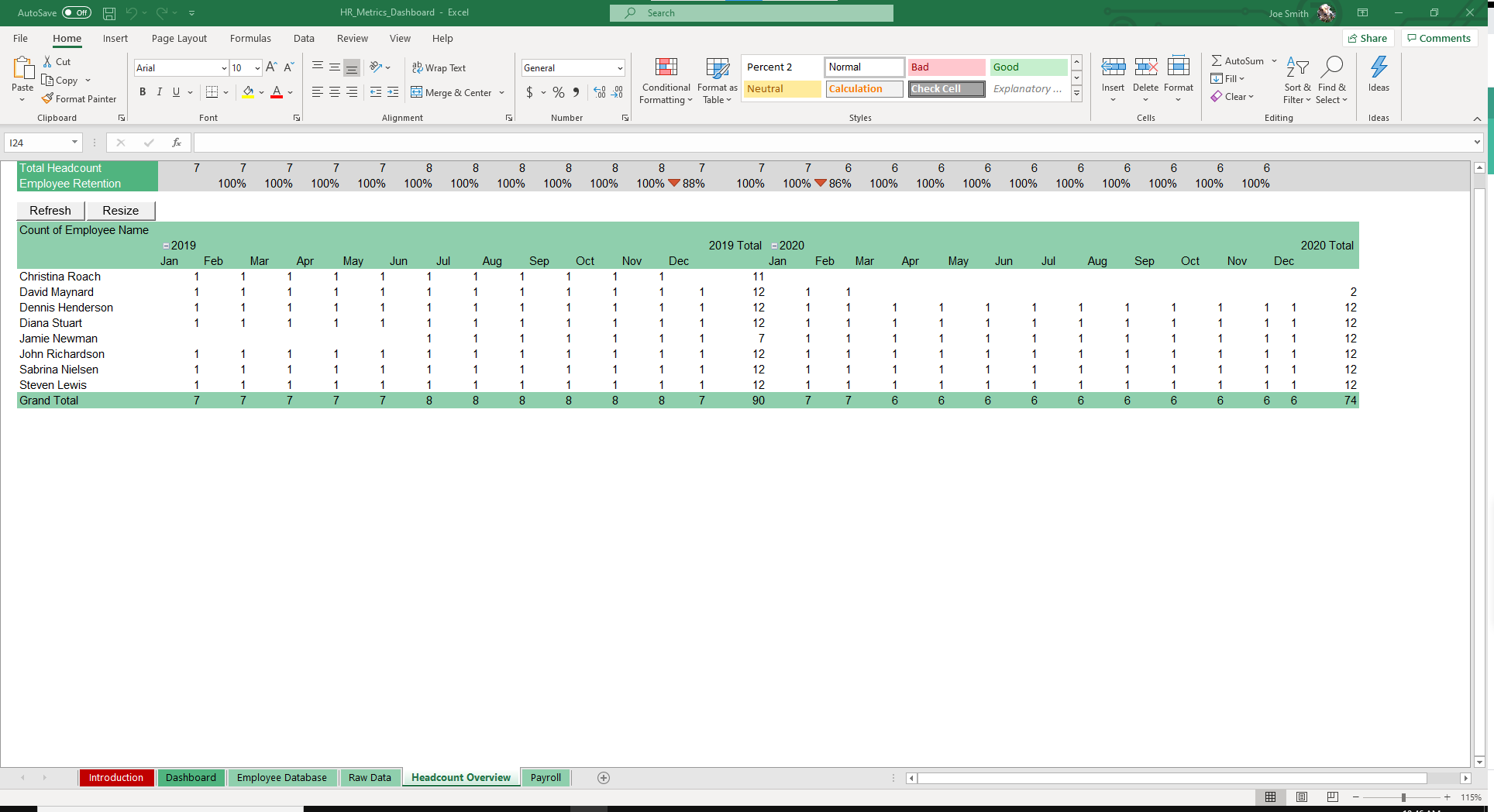
Task: Switch to Page Layout view in status bar
Action: coord(1302,797)
